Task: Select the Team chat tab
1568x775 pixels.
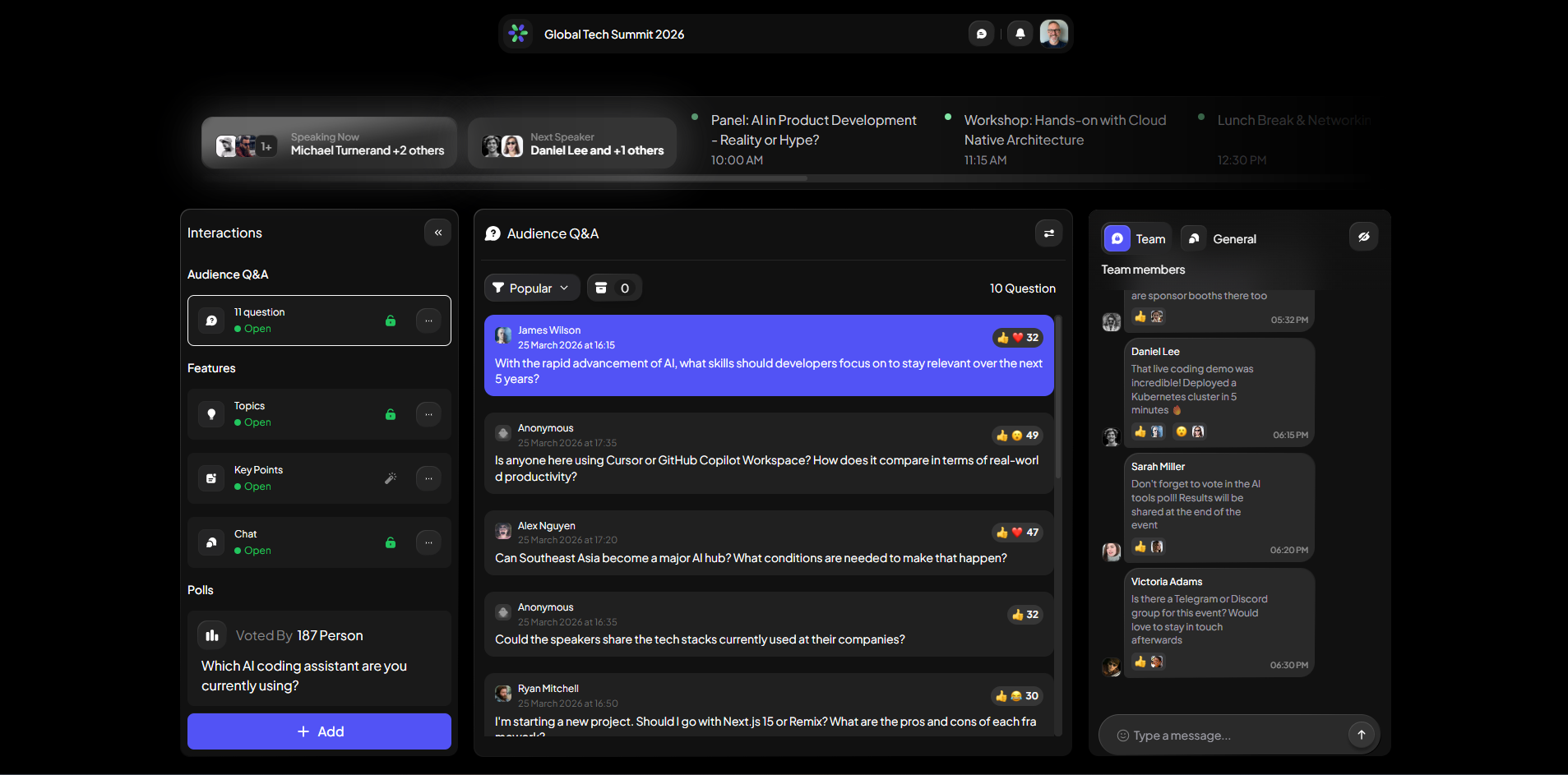Action: [1136, 238]
